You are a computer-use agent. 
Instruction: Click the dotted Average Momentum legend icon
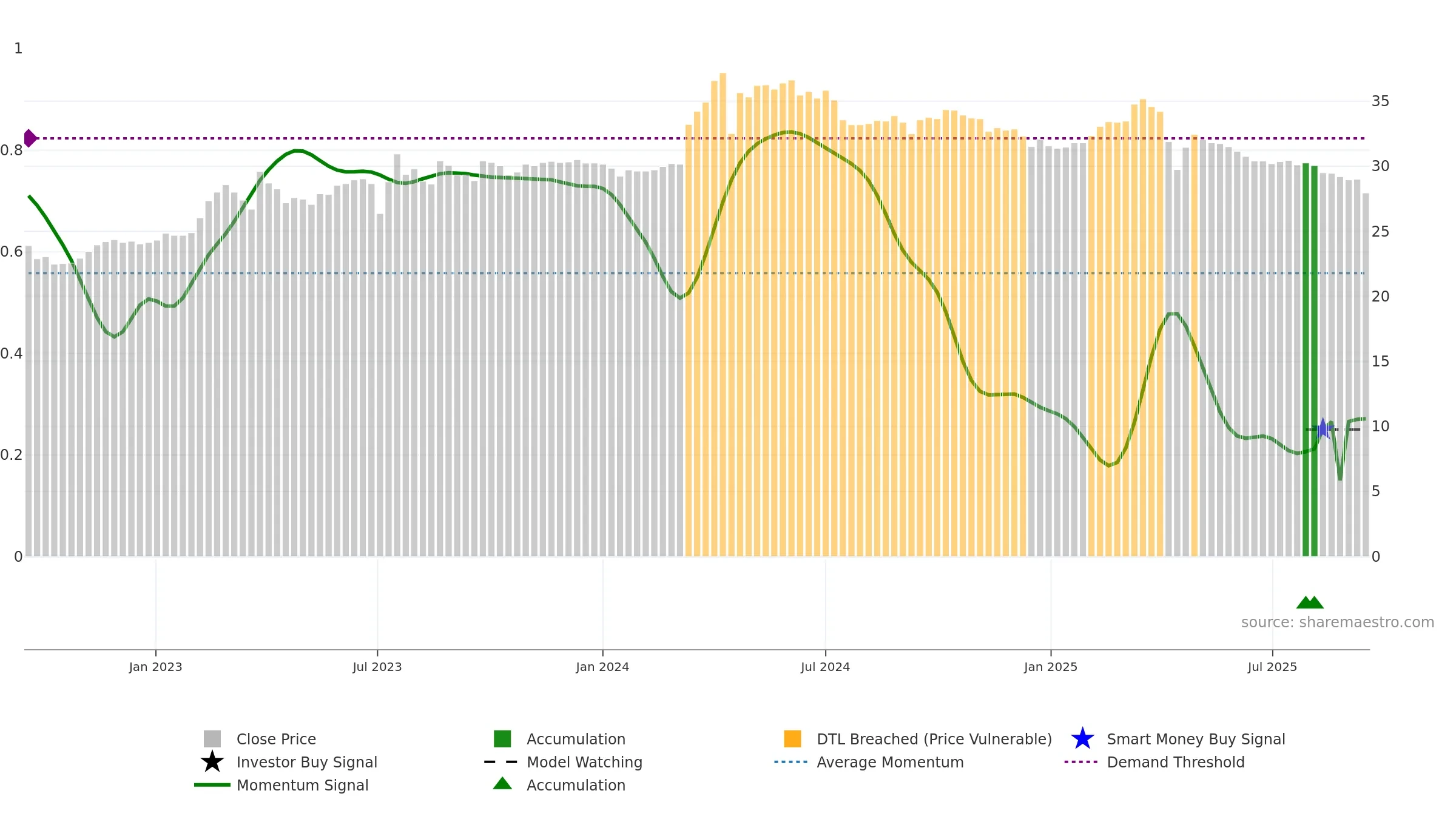point(791,762)
